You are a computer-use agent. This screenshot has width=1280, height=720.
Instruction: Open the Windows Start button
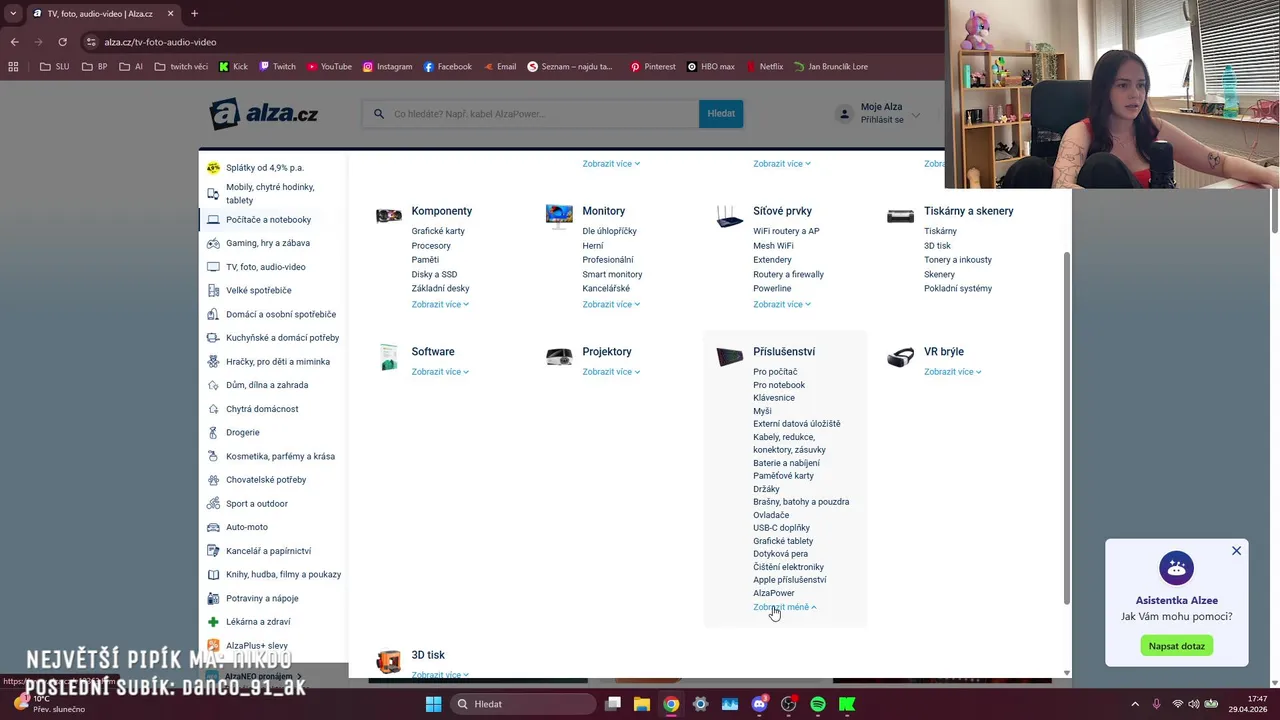pyautogui.click(x=433, y=704)
